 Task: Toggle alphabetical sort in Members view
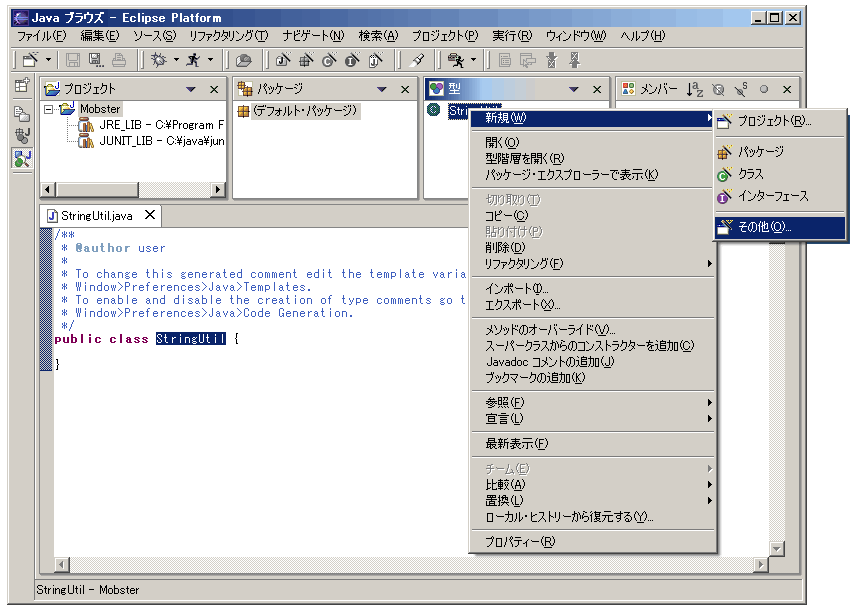click(694, 89)
